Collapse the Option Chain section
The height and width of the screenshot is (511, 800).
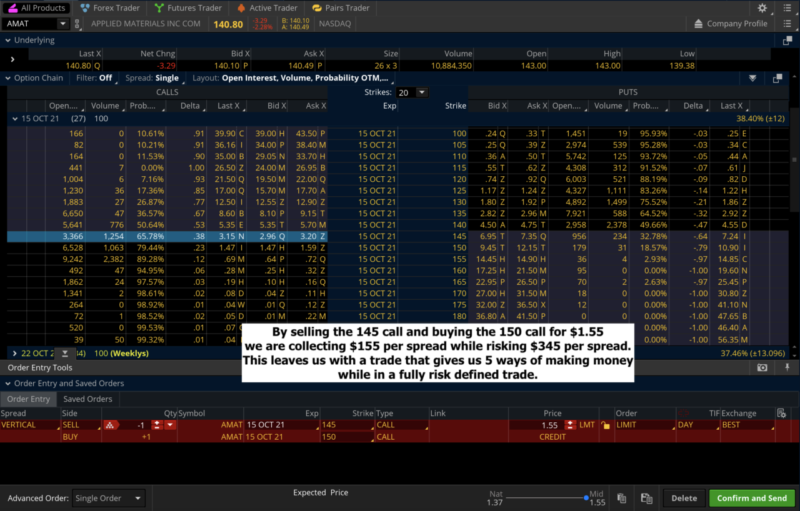pos(8,78)
